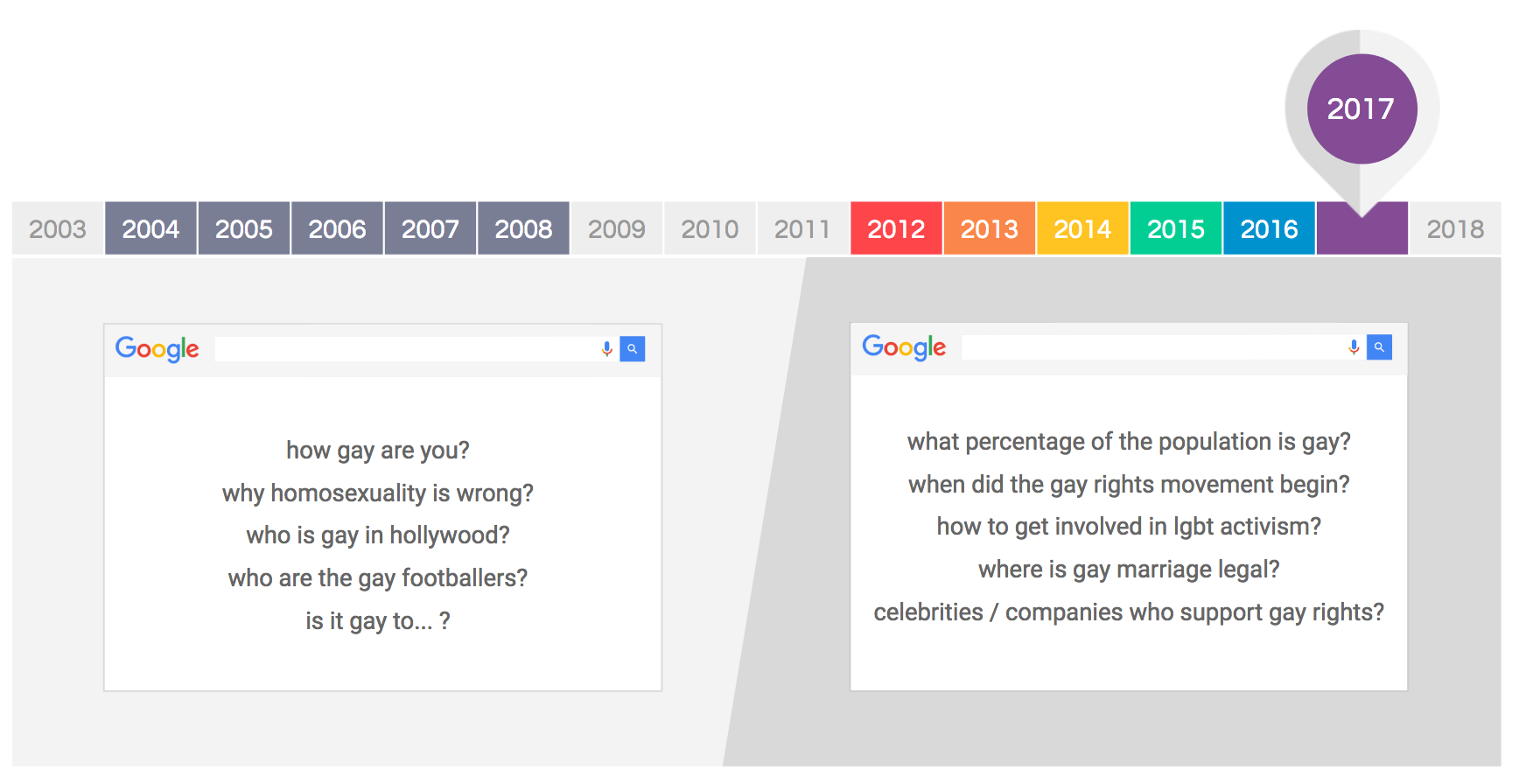Choose the red 2012 timeline segment
The width and height of the screenshot is (1519, 784).
(x=896, y=228)
